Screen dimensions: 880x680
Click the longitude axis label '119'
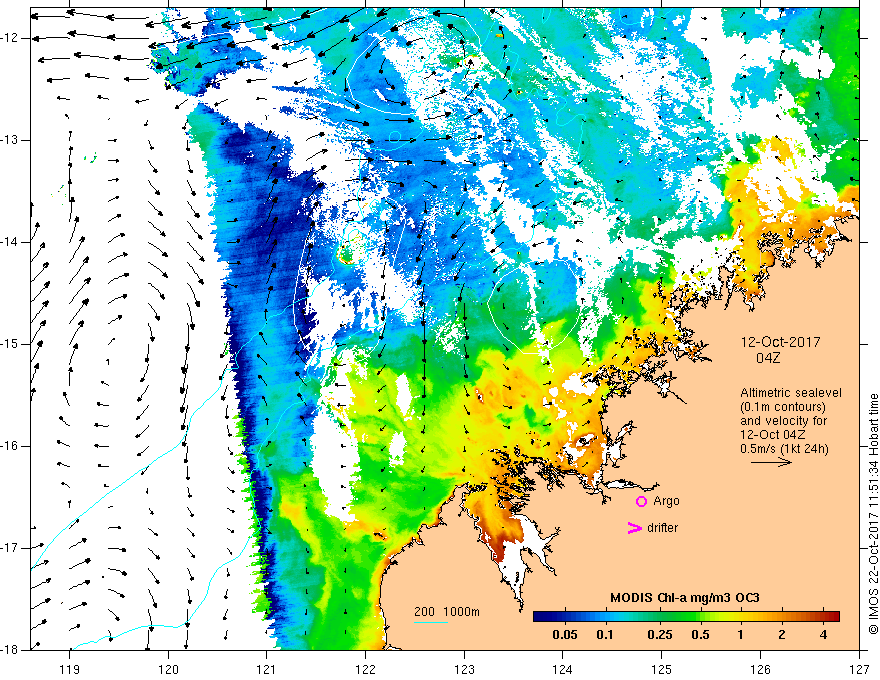tap(70, 669)
